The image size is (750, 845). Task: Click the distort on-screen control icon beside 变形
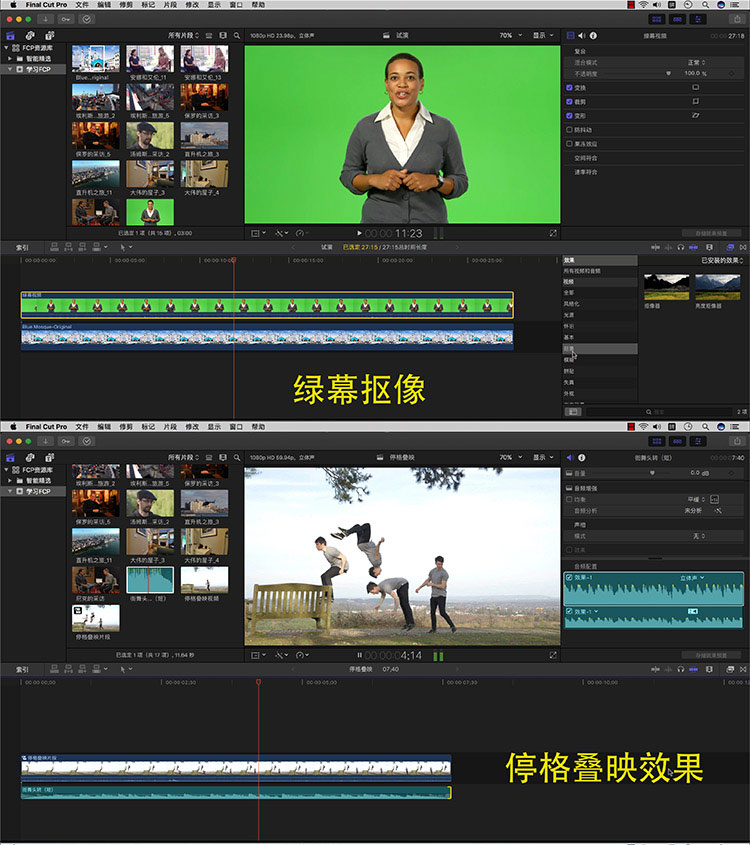click(696, 115)
